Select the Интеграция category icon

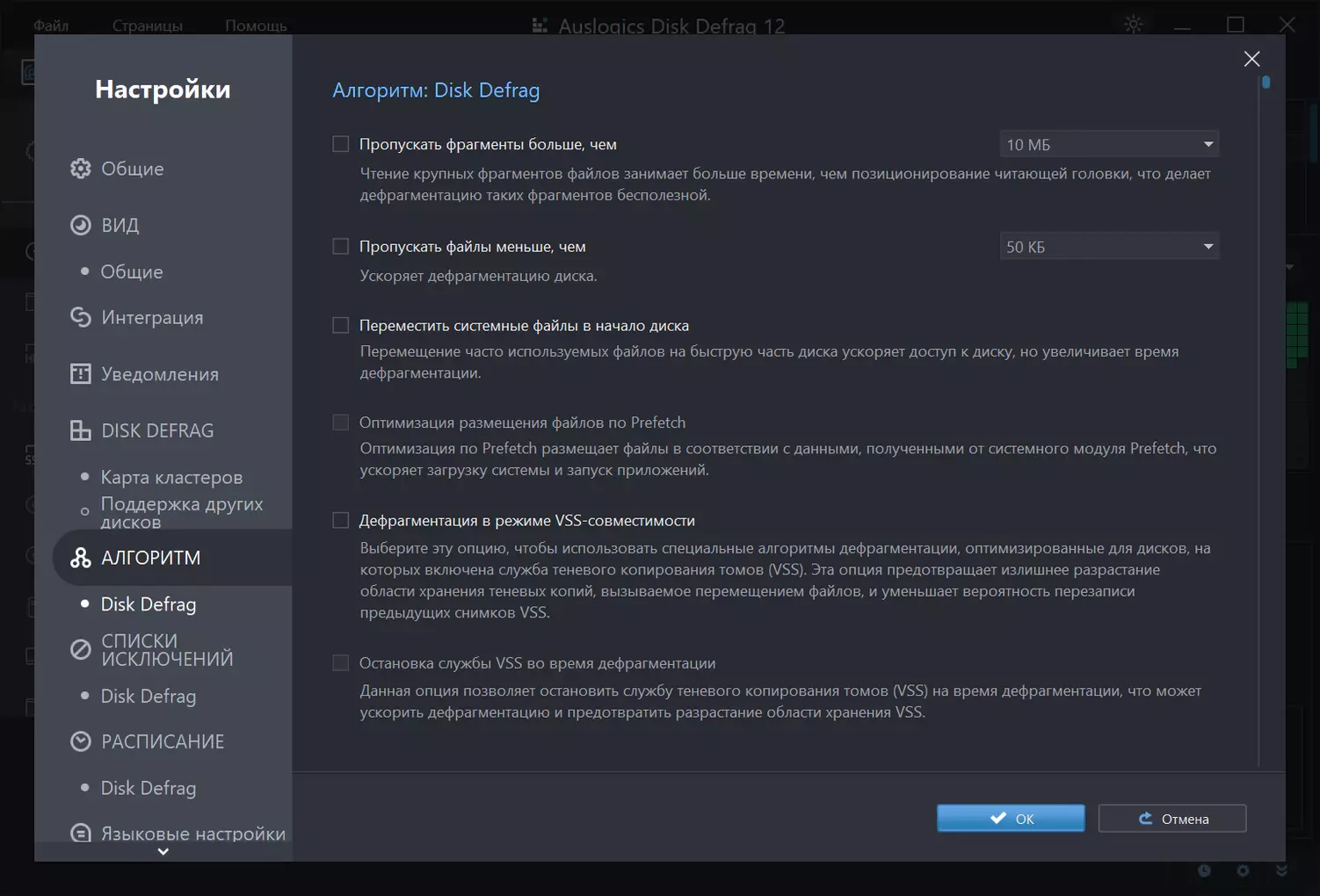tap(81, 317)
